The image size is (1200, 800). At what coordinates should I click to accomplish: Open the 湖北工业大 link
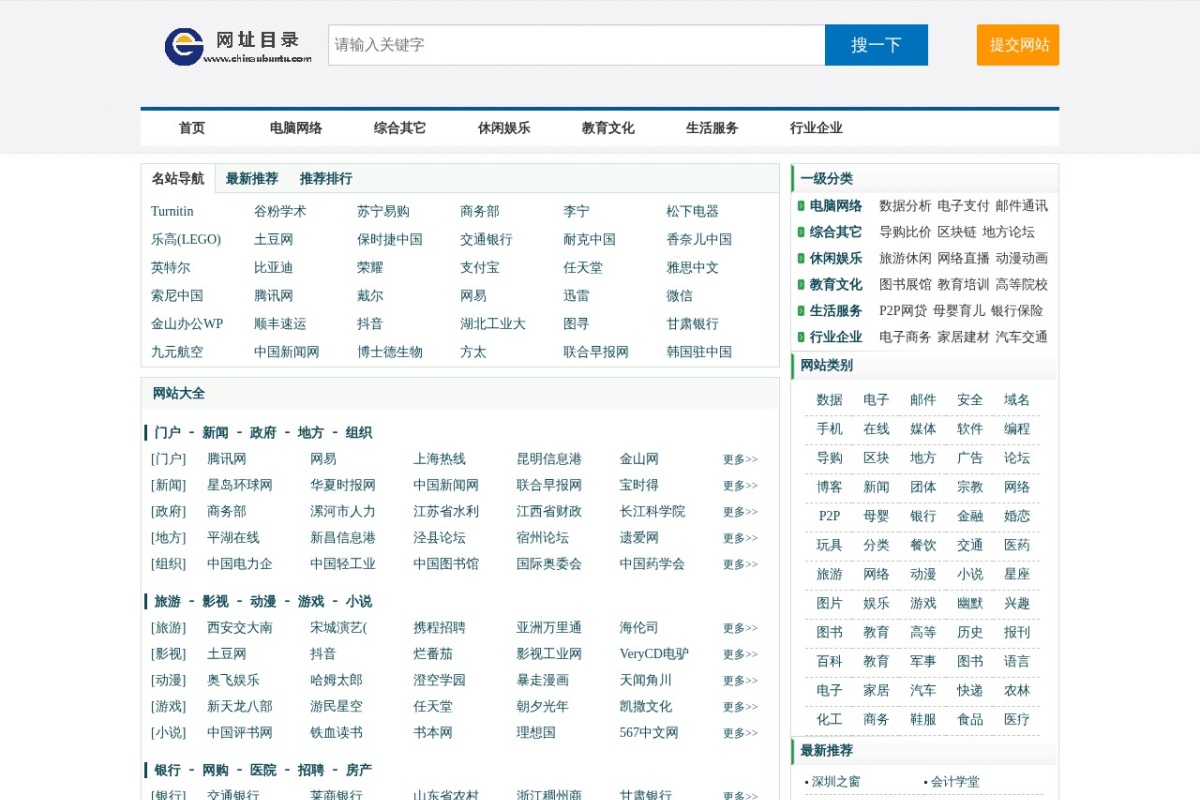493,324
